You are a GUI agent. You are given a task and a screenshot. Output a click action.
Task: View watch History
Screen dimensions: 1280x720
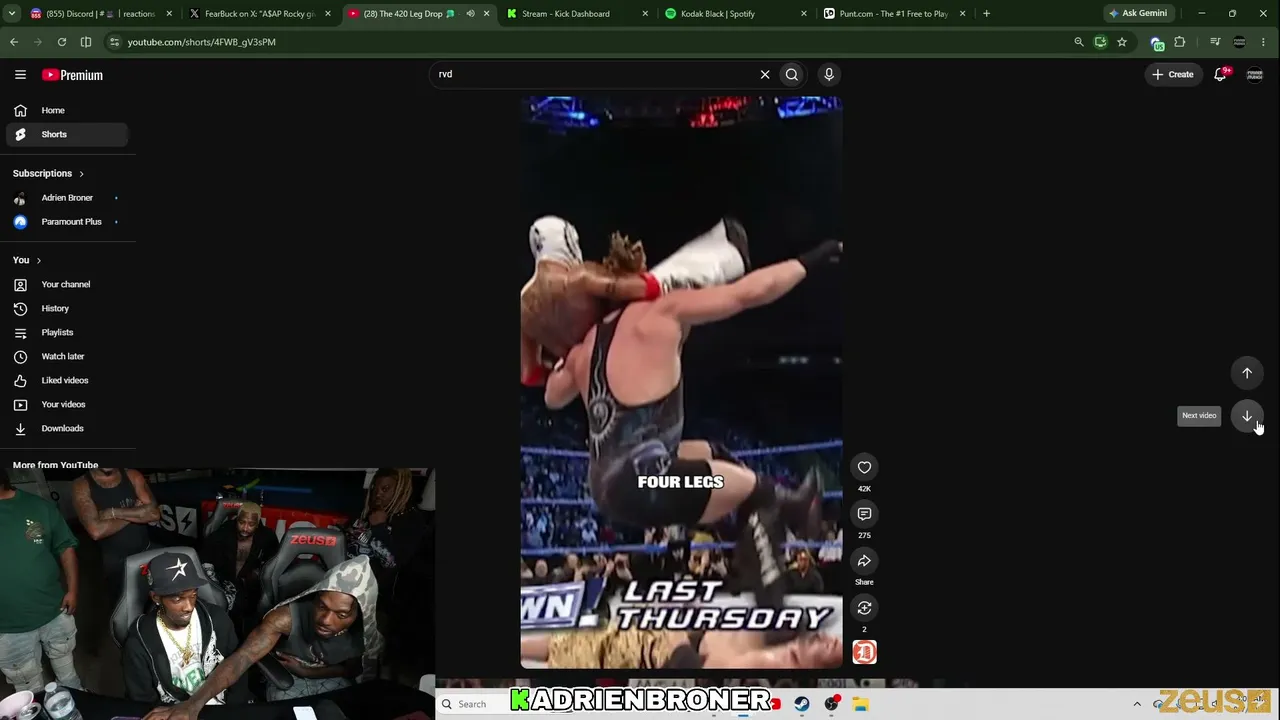(67, 308)
